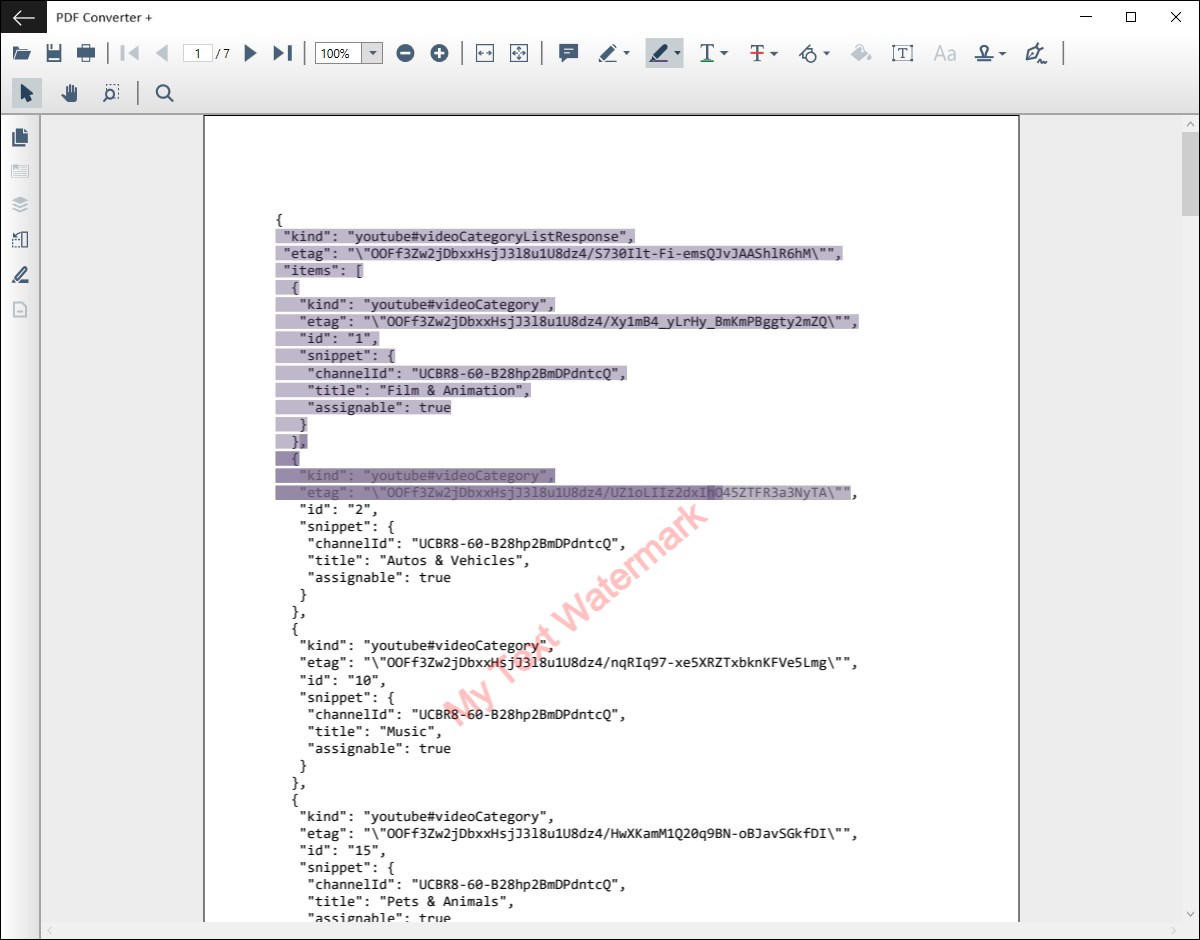Go to the next page

tap(251, 53)
